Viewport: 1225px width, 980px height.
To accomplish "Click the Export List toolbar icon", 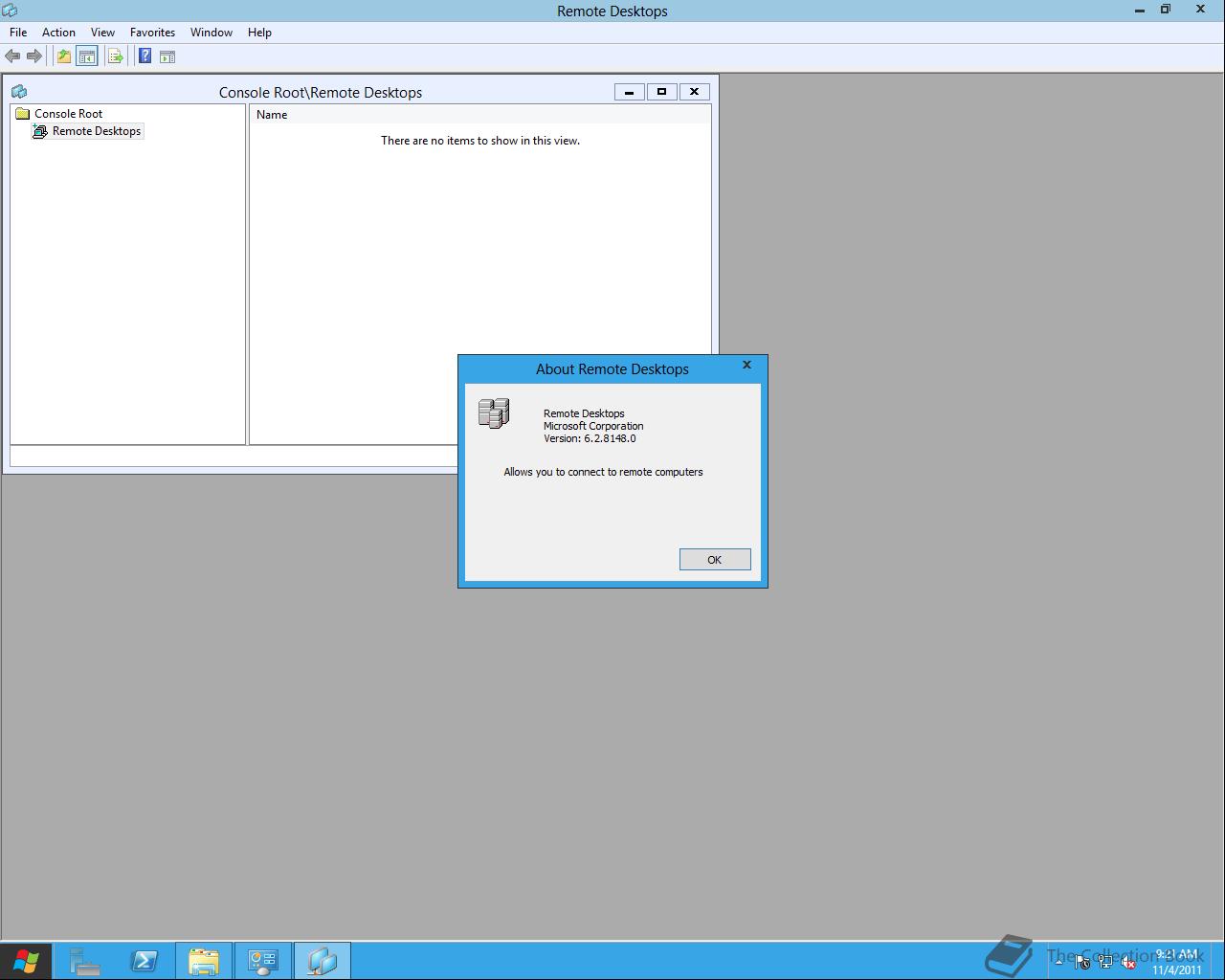I will (115, 56).
